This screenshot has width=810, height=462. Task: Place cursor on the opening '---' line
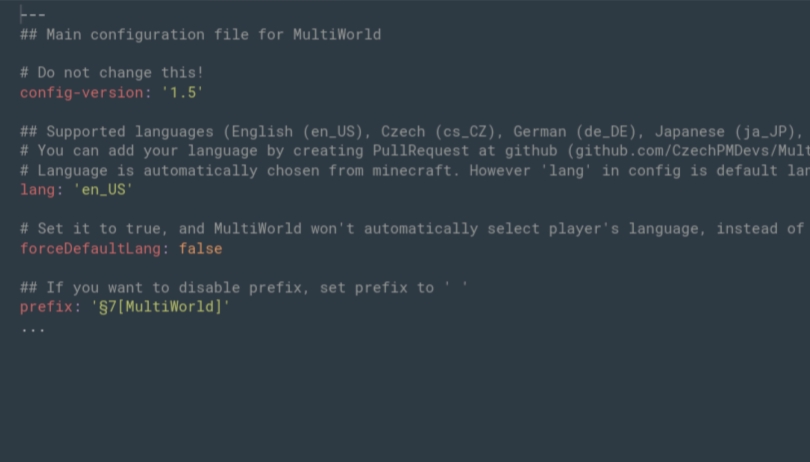click(x=33, y=15)
